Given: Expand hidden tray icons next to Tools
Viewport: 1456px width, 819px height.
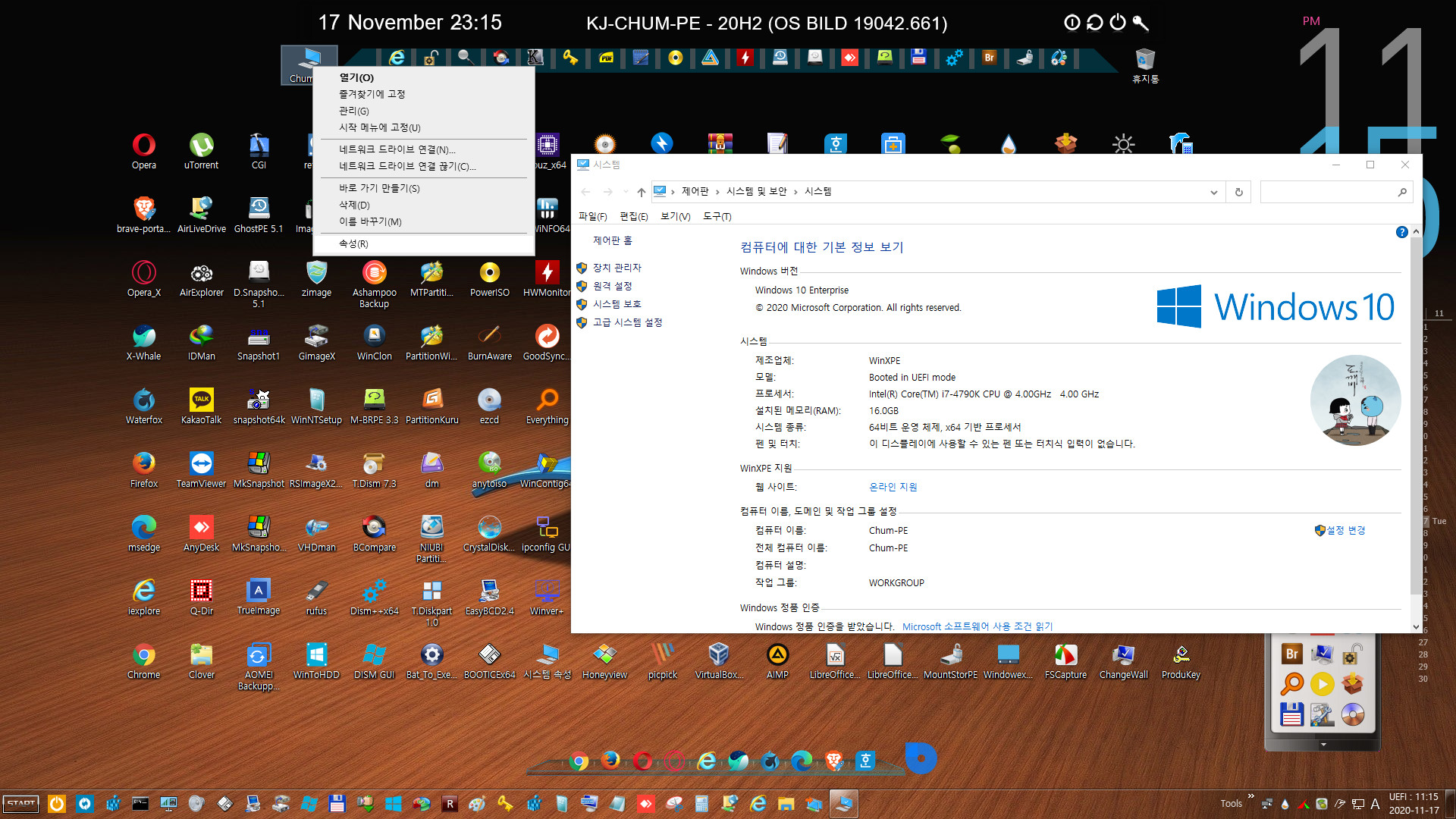Looking at the screenshot, I should click(x=1250, y=796).
